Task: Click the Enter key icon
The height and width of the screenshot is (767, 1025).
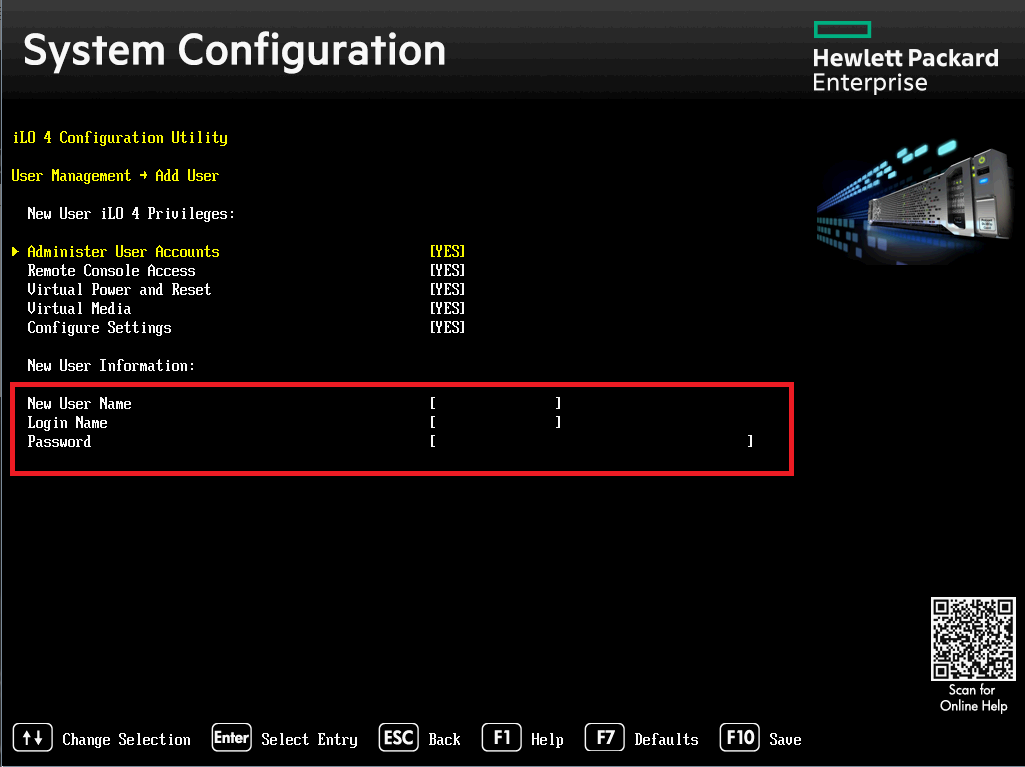Action: (x=231, y=738)
